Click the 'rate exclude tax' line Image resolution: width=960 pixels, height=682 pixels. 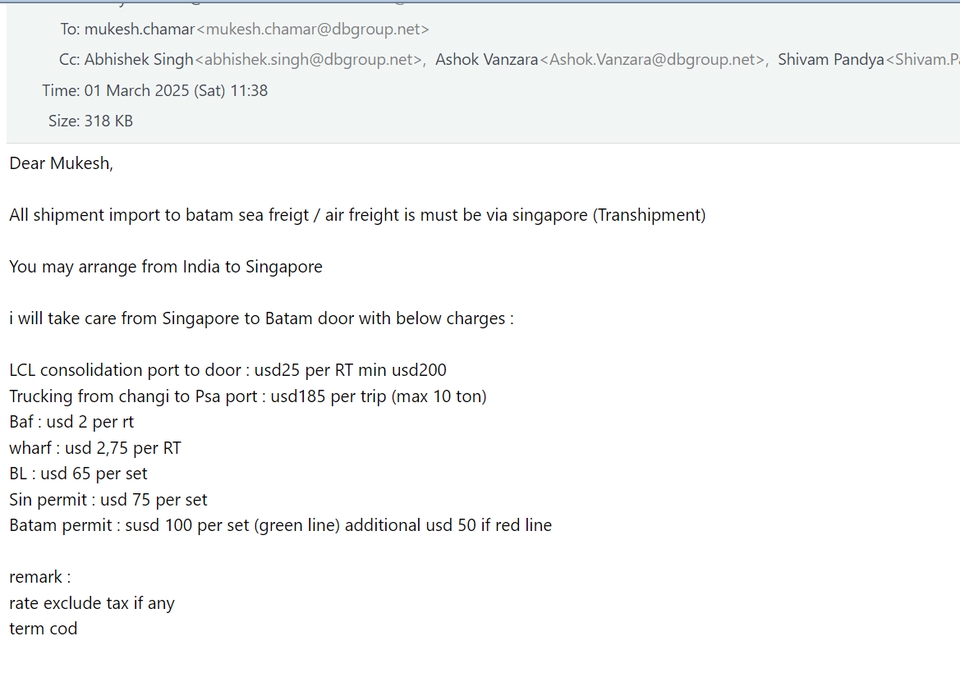click(92, 603)
